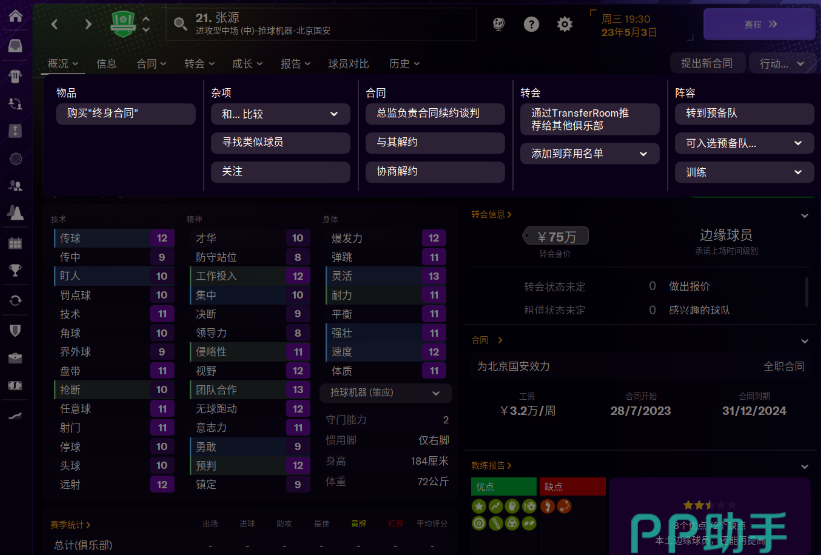This screenshot has width=821, height=555.
Task: Click the trophy competitions icon in sidebar
Action: 15,269
